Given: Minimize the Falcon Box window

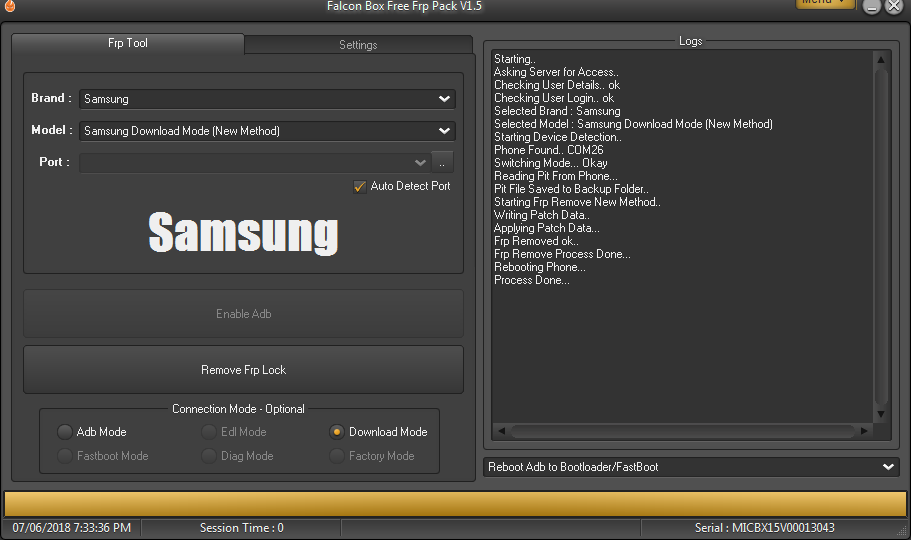Looking at the screenshot, I should click(871, 6).
